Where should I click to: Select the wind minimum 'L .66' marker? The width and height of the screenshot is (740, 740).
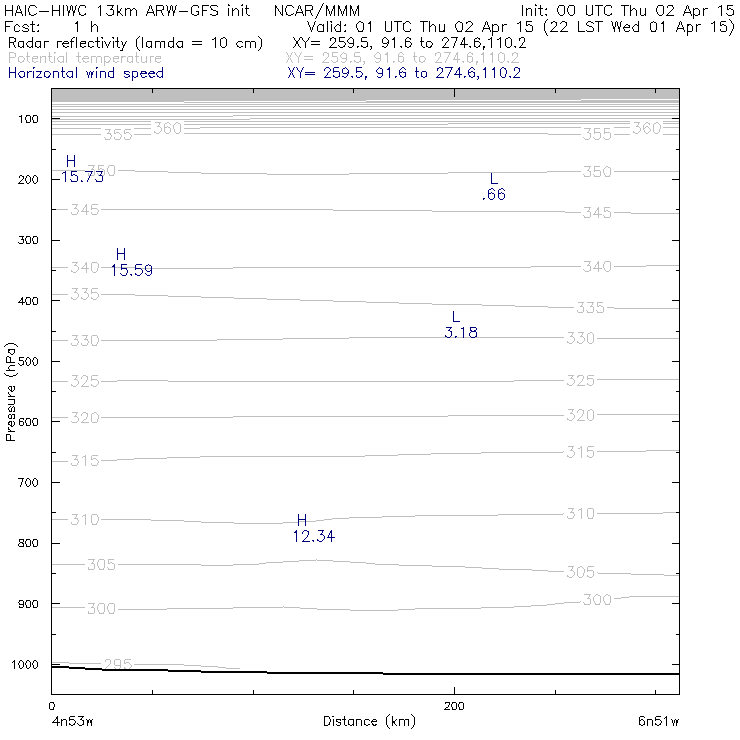pyautogui.click(x=494, y=187)
